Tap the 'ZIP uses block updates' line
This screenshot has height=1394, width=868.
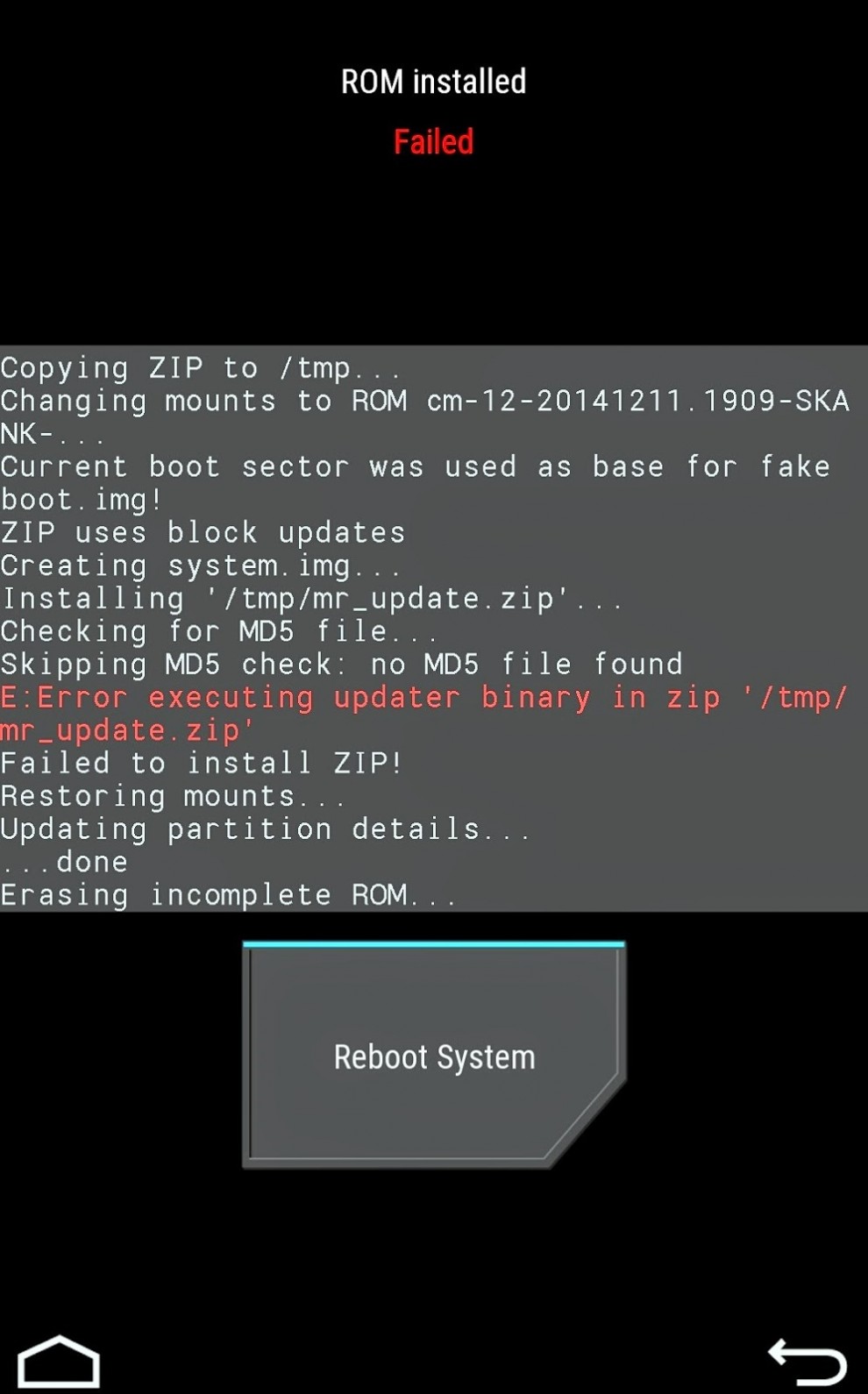coord(203,533)
